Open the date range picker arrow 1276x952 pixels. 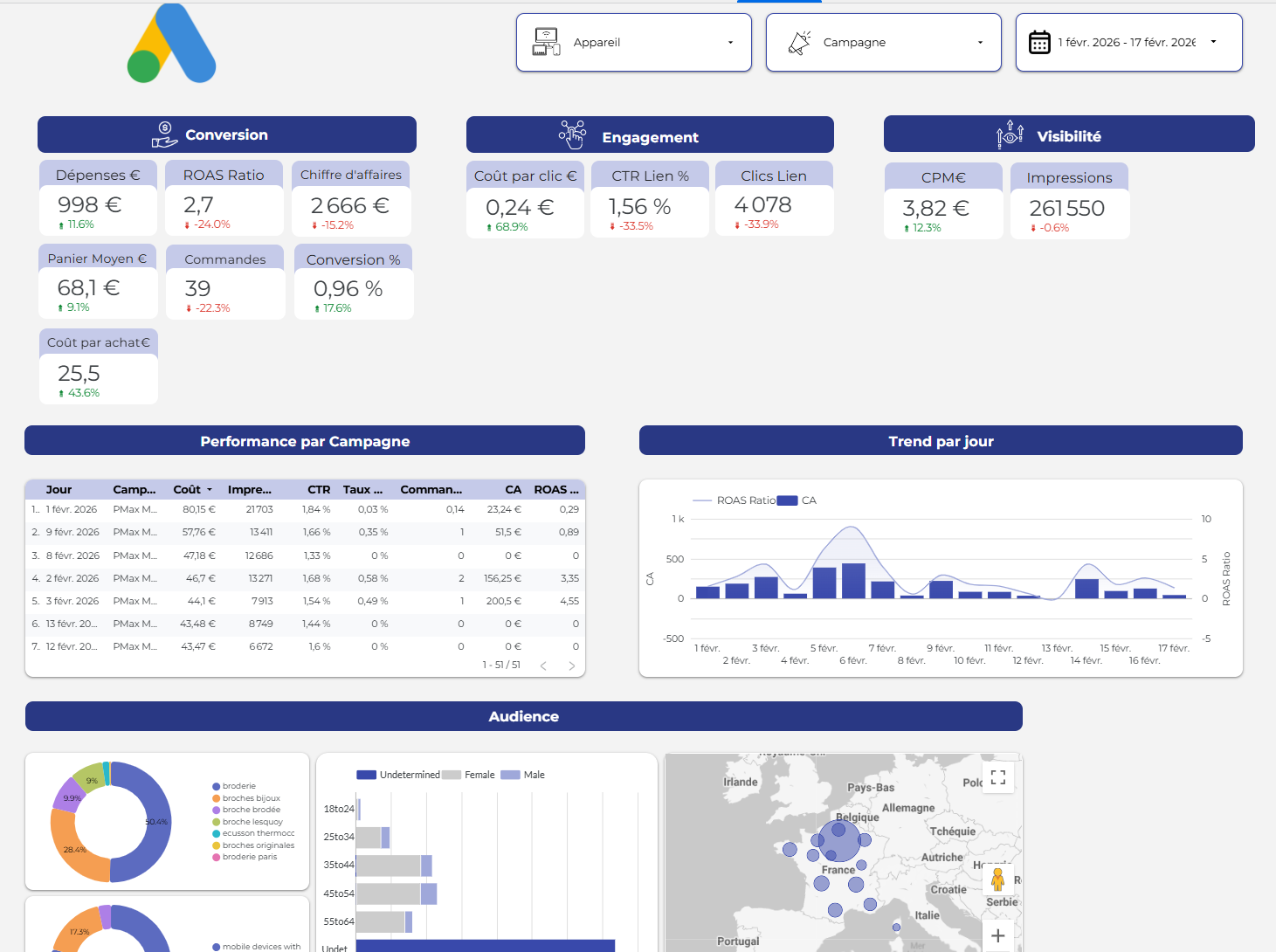point(1213,42)
